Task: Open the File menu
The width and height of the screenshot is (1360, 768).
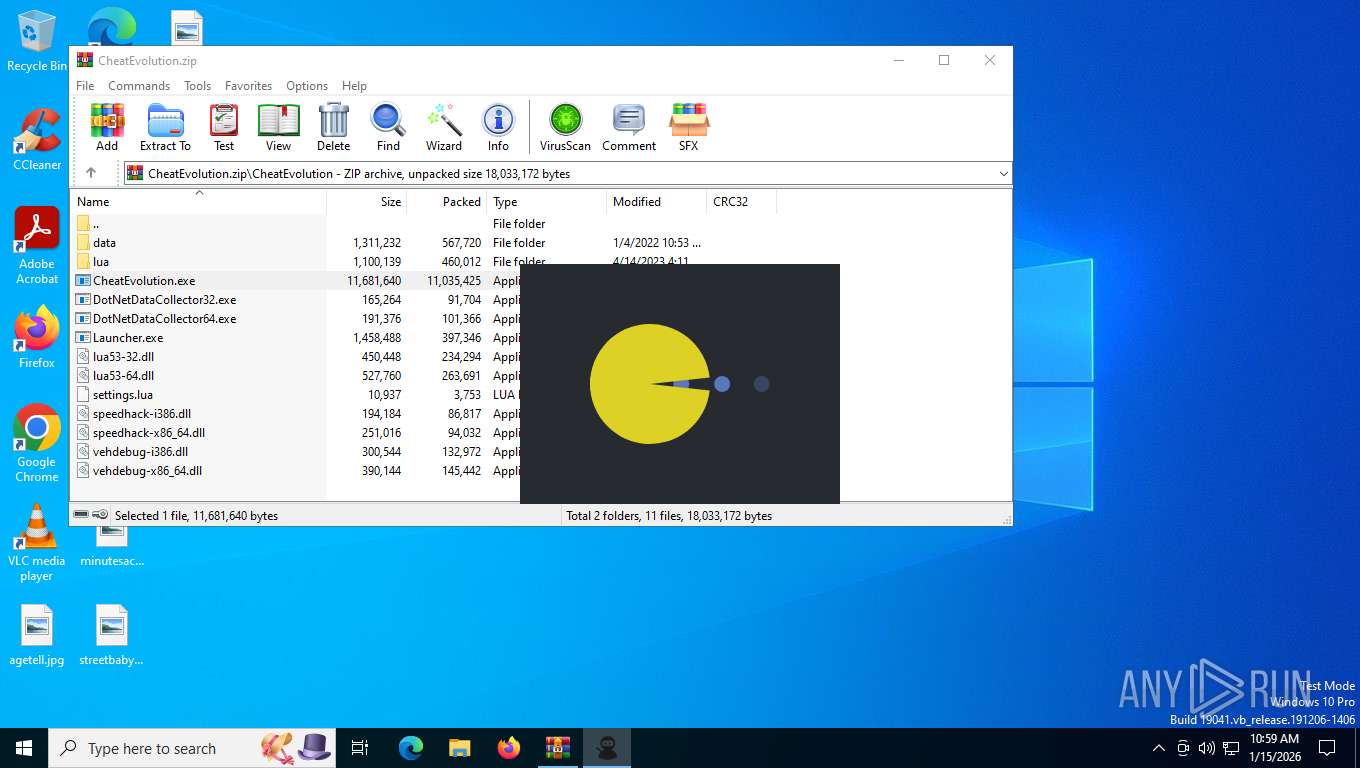Action: point(85,86)
